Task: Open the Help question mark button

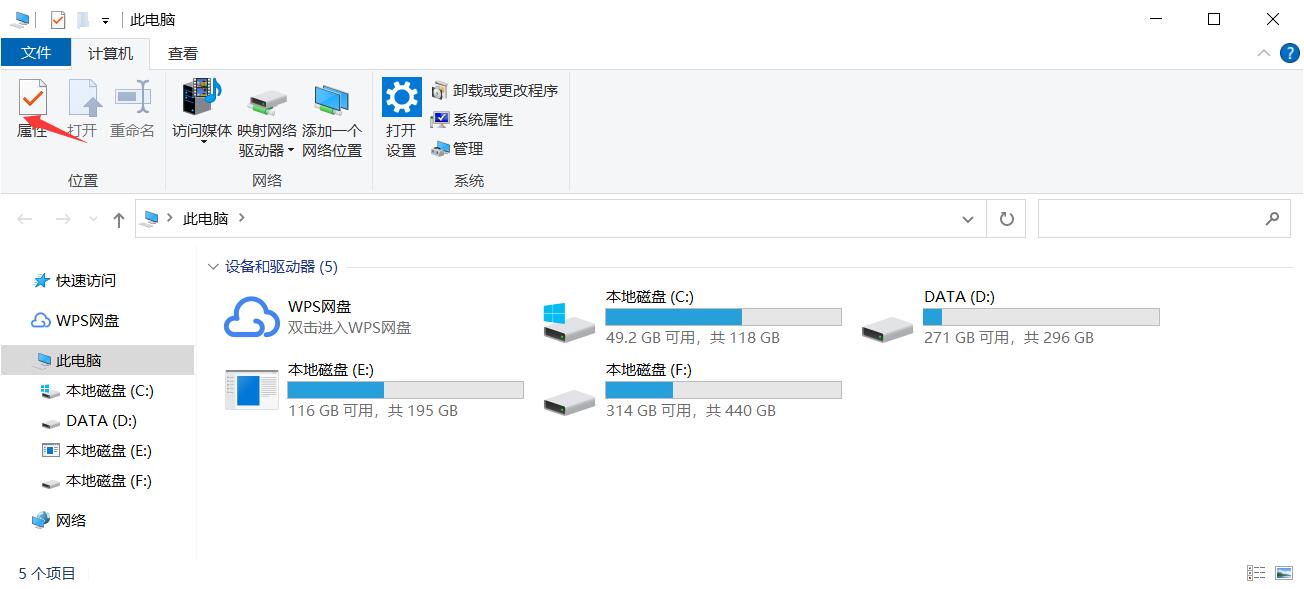Action: (x=1290, y=53)
